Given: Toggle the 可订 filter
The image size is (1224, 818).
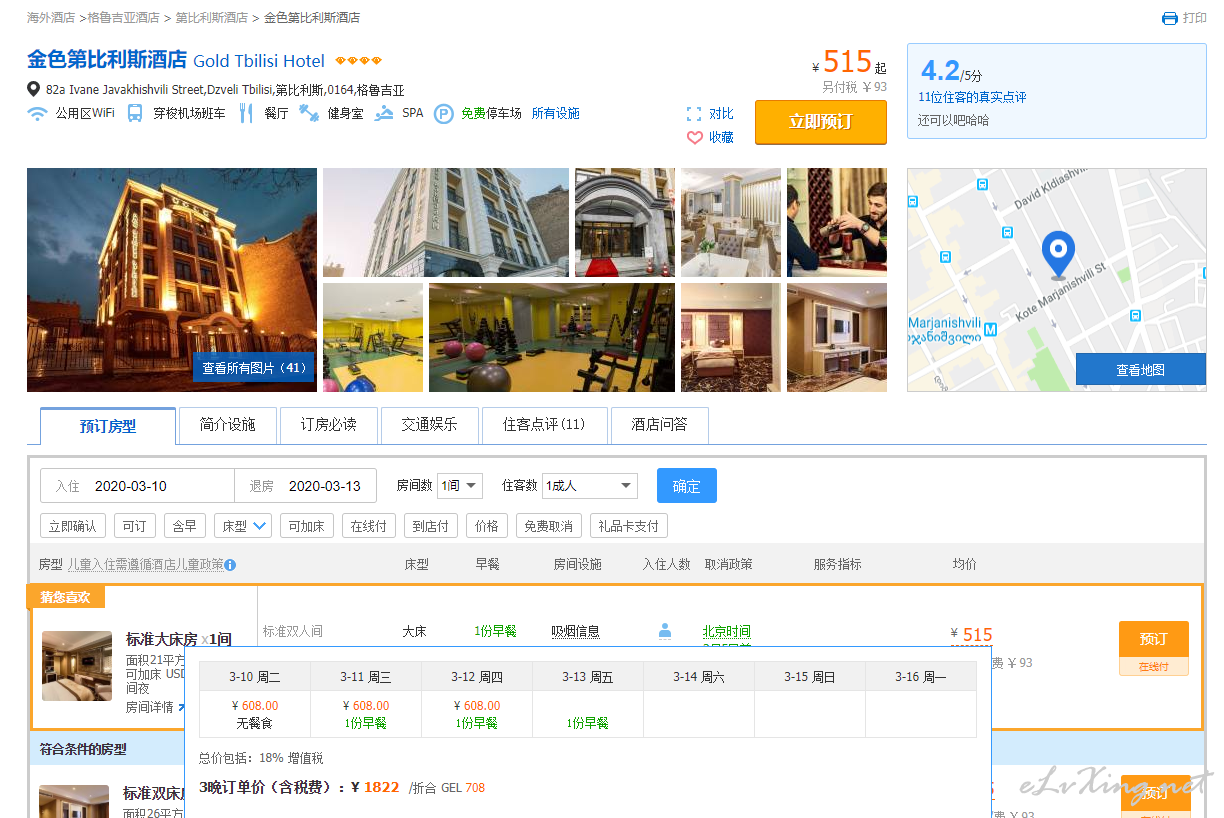Looking at the screenshot, I should coord(135,526).
